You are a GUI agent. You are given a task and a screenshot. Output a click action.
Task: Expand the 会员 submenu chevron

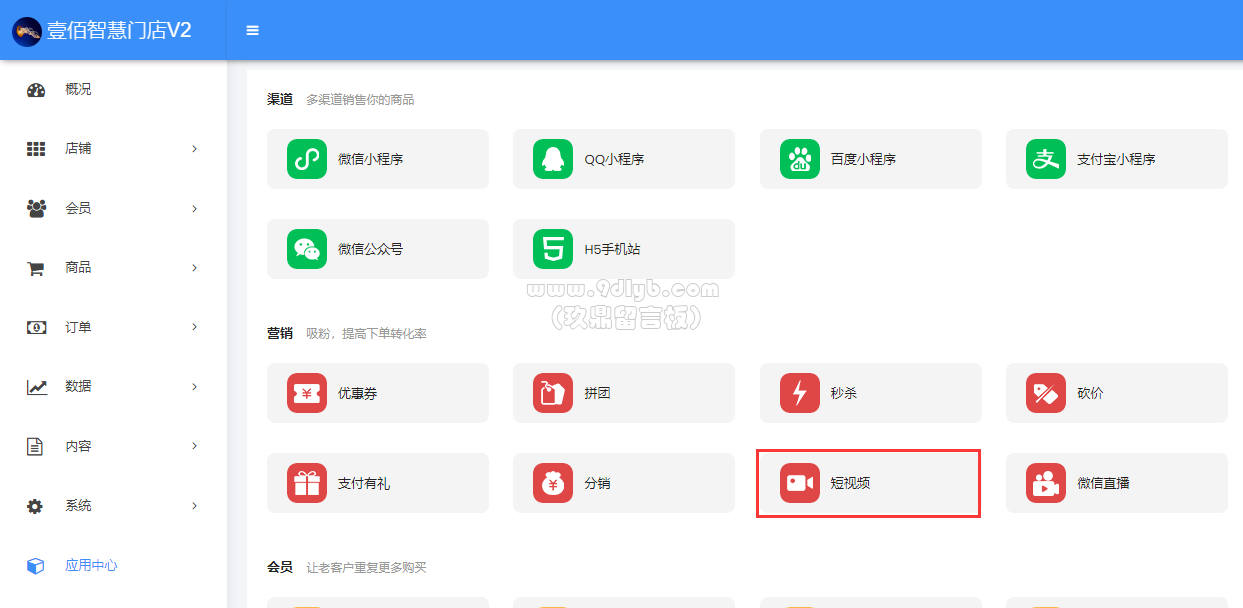(x=195, y=209)
